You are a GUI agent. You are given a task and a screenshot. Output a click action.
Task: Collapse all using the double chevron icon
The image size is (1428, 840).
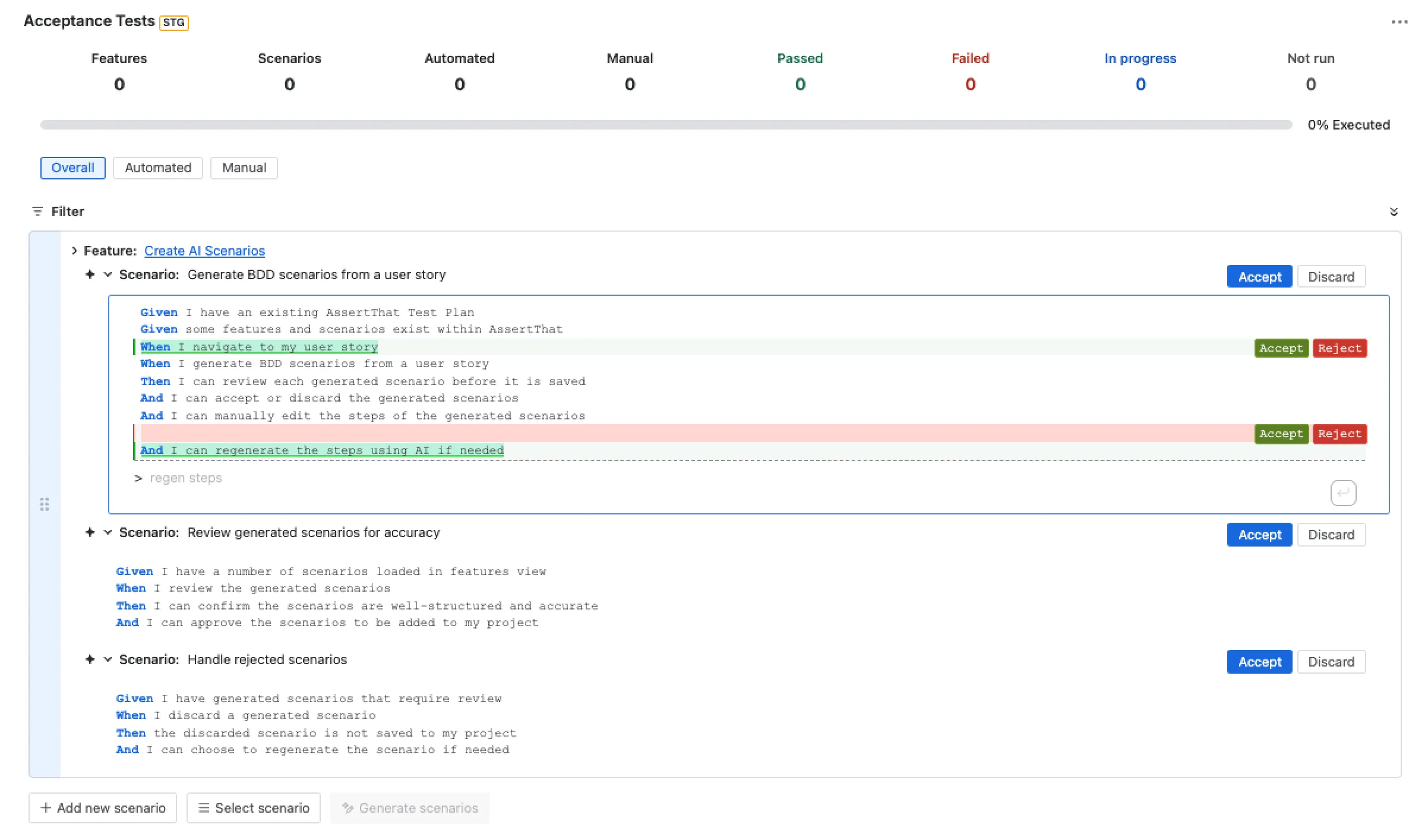1394,212
